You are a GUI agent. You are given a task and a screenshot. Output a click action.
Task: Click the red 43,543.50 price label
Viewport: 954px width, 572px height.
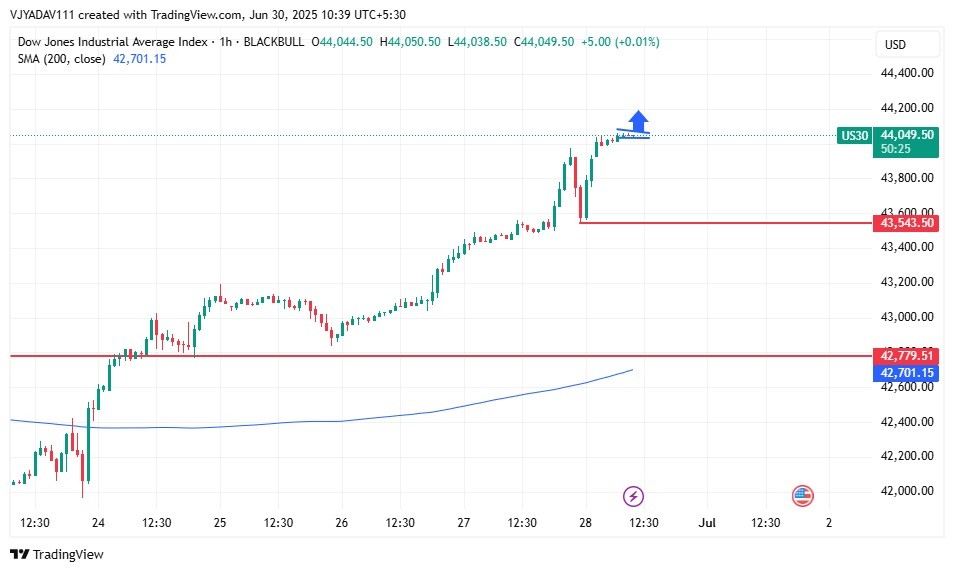[906, 222]
